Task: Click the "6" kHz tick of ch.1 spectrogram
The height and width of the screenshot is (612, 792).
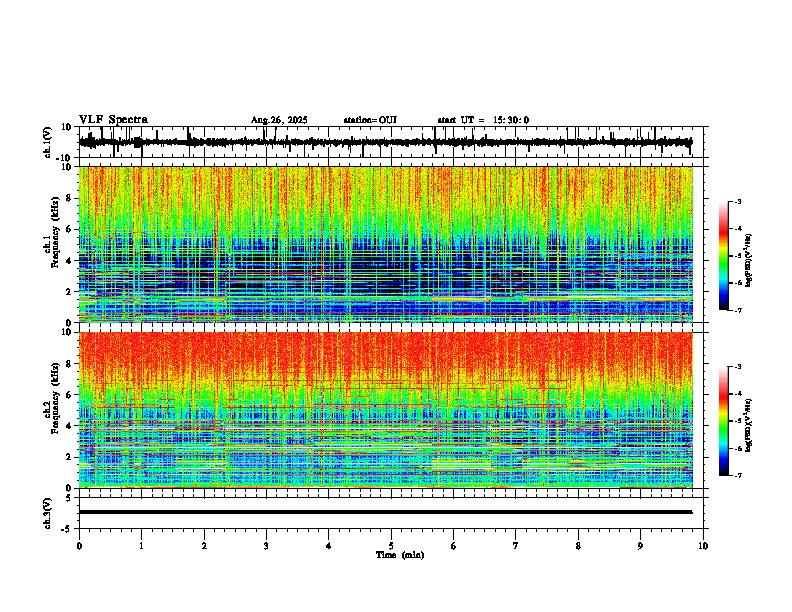Action: [x=69, y=229]
